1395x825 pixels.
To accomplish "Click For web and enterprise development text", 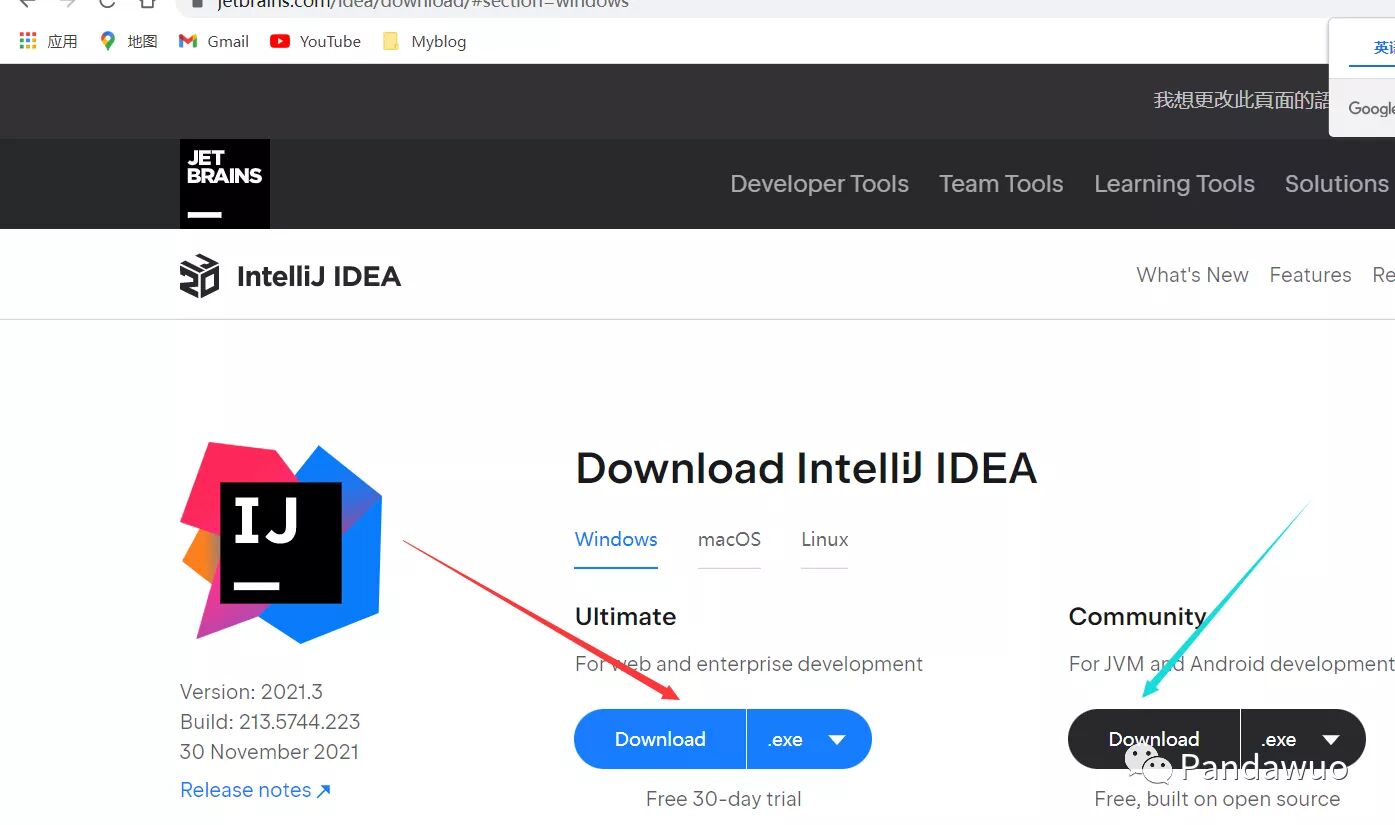I will [x=749, y=664].
